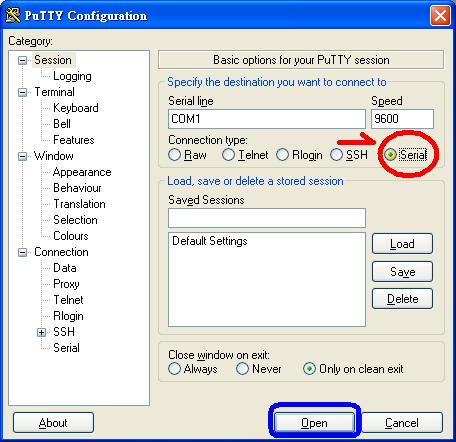The height and width of the screenshot is (442, 456).
Task: Click Open to start session
Action: (314, 423)
